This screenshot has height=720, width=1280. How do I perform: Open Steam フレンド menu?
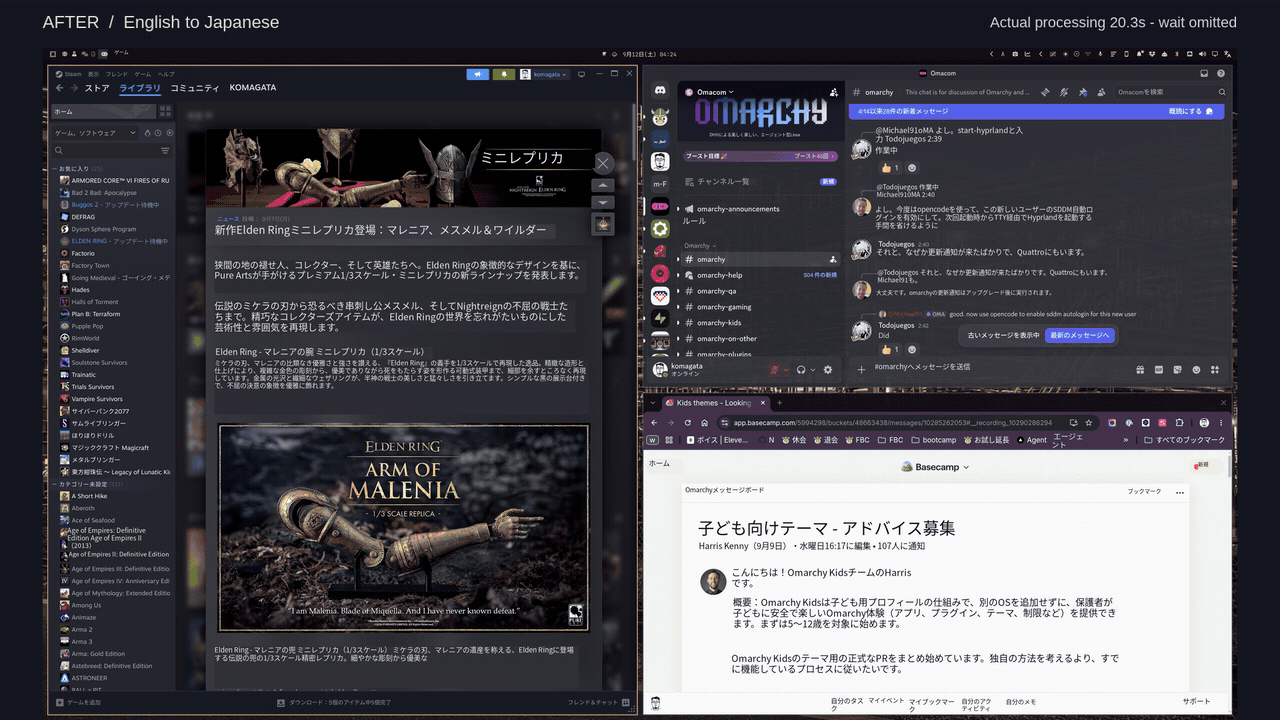(x=117, y=74)
